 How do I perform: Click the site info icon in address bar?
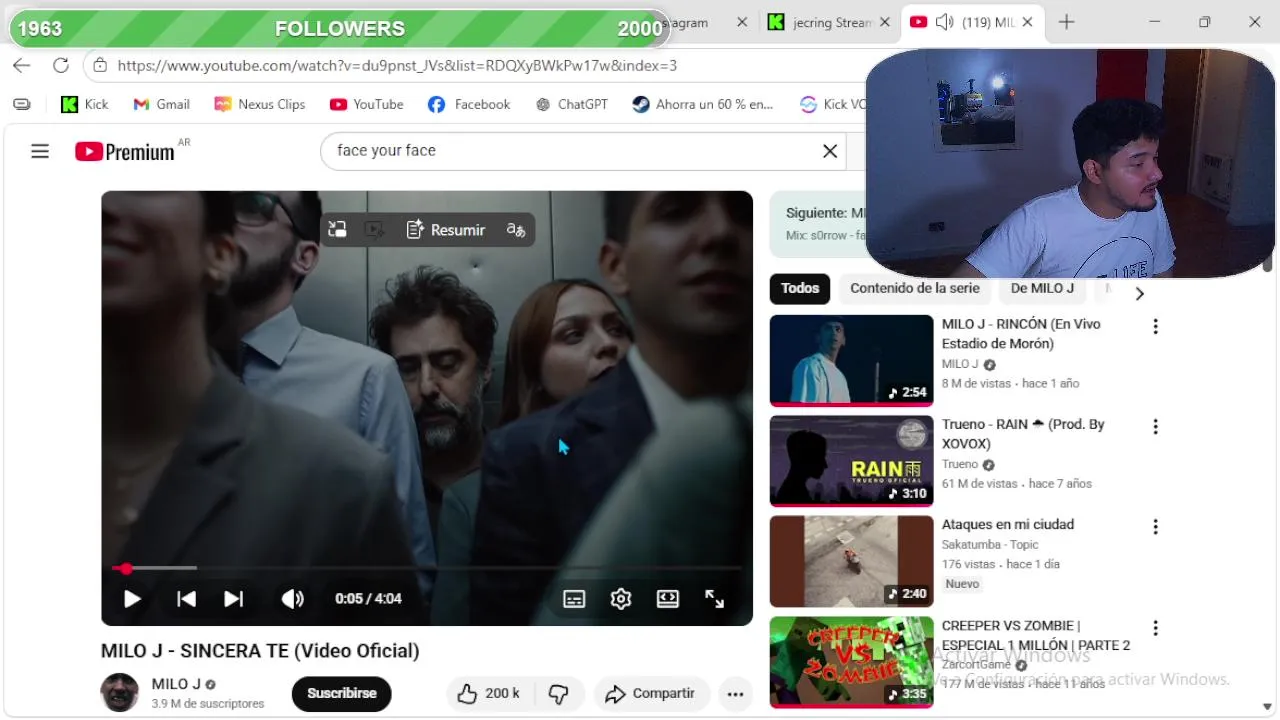click(x=99, y=66)
